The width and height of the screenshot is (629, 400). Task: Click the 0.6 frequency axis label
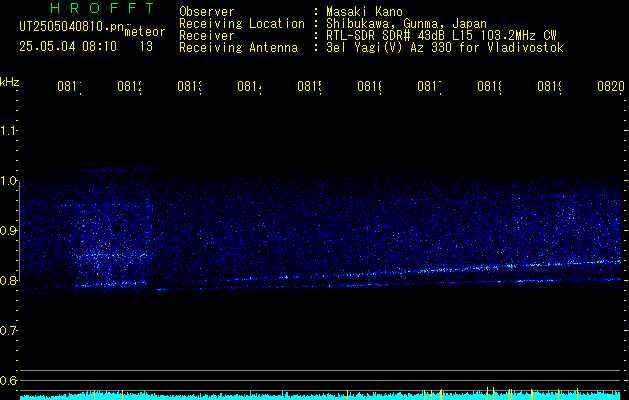(x=9, y=380)
